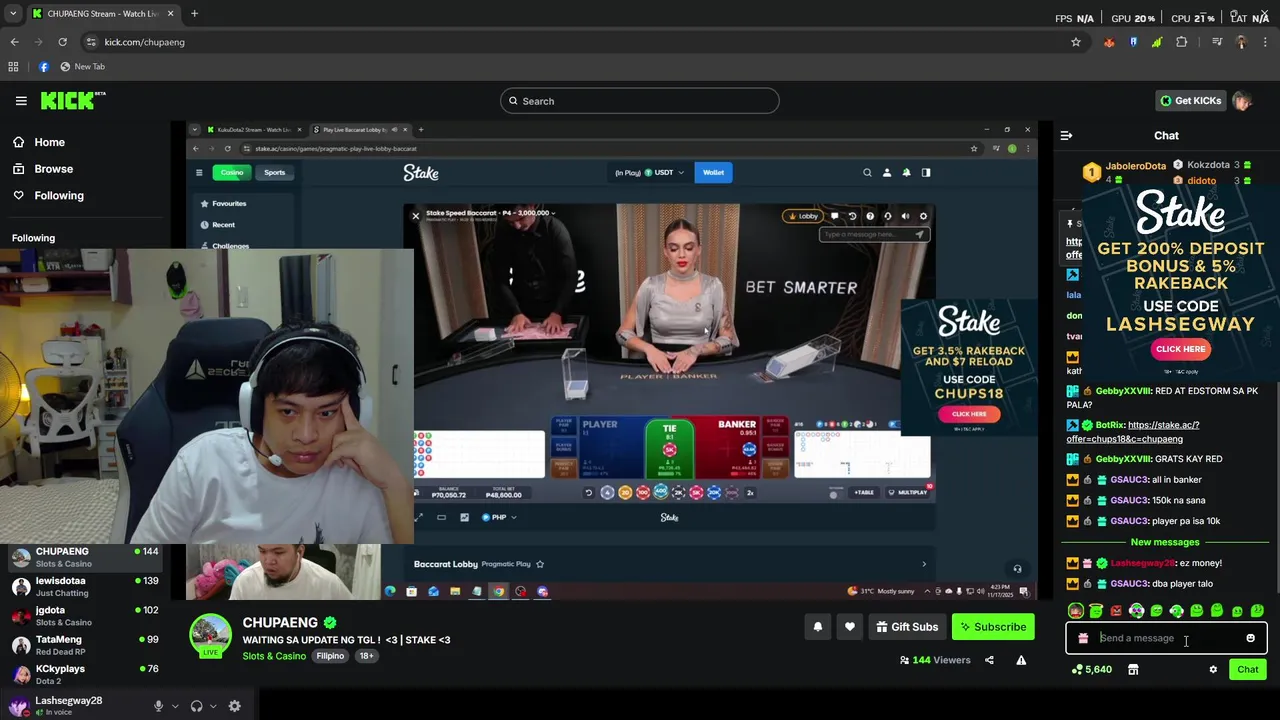This screenshot has height=720, width=1280.
Task: Report stream with warning triangle icon
Action: pos(1021,660)
